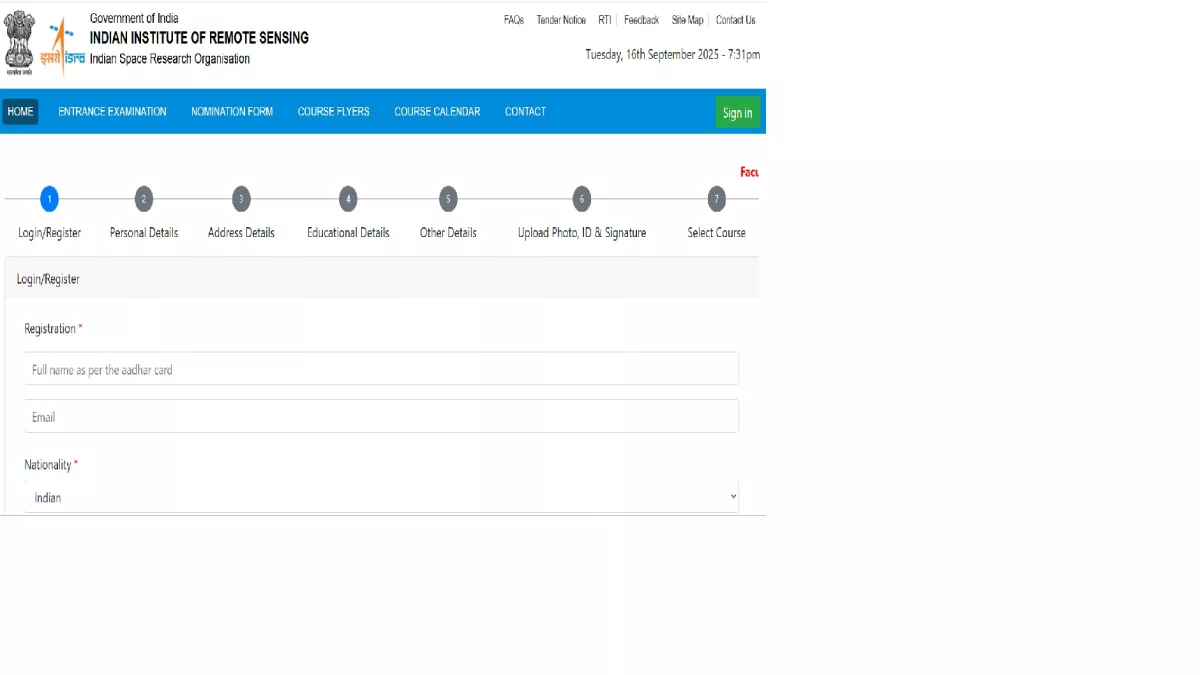1200x675 pixels.
Task: Select step 1 circle Login/Register
Action: pos(49,199)
